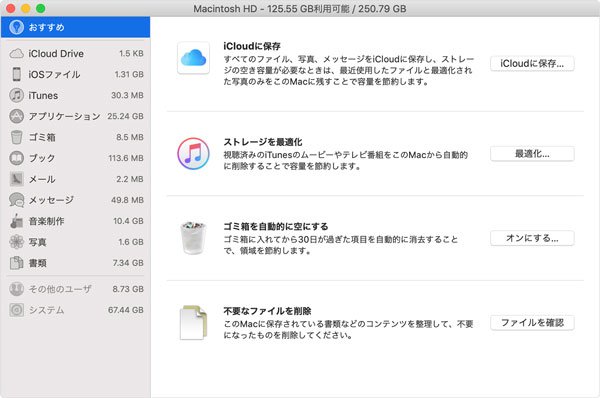Click the green zoom window button
This screenshot has width=600, height=398.
(41, 8)
